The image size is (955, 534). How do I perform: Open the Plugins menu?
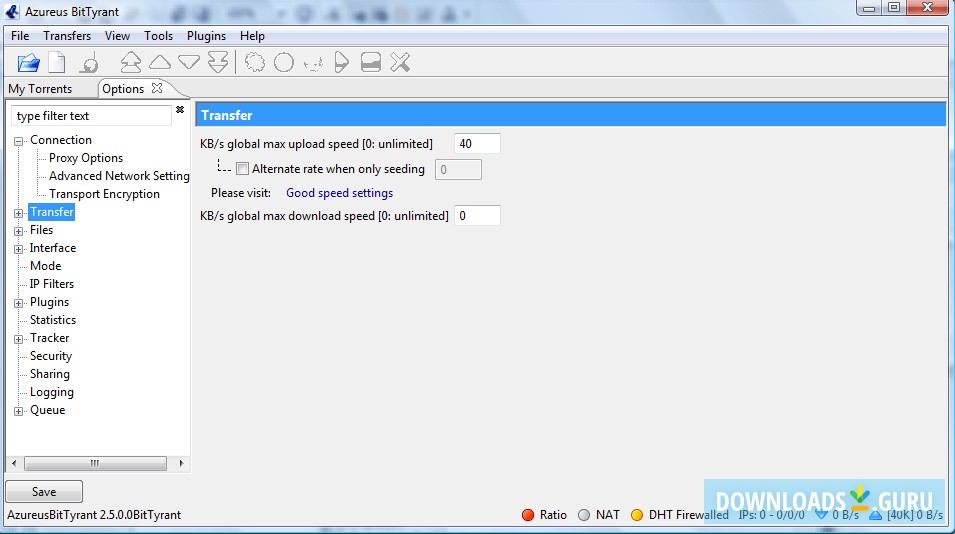(206, 36)
